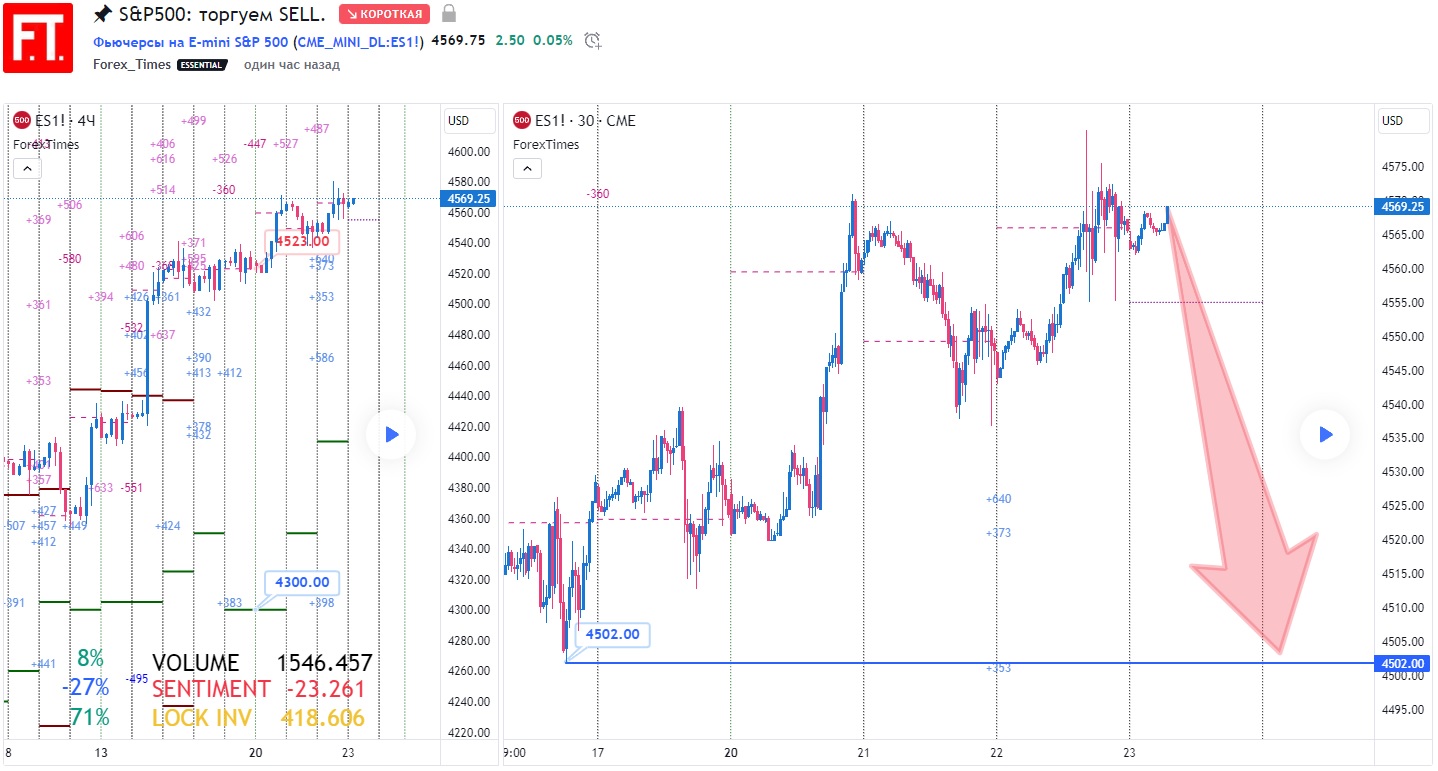
Task: Open the Forex_Times author profile
Action: point(132,64)
